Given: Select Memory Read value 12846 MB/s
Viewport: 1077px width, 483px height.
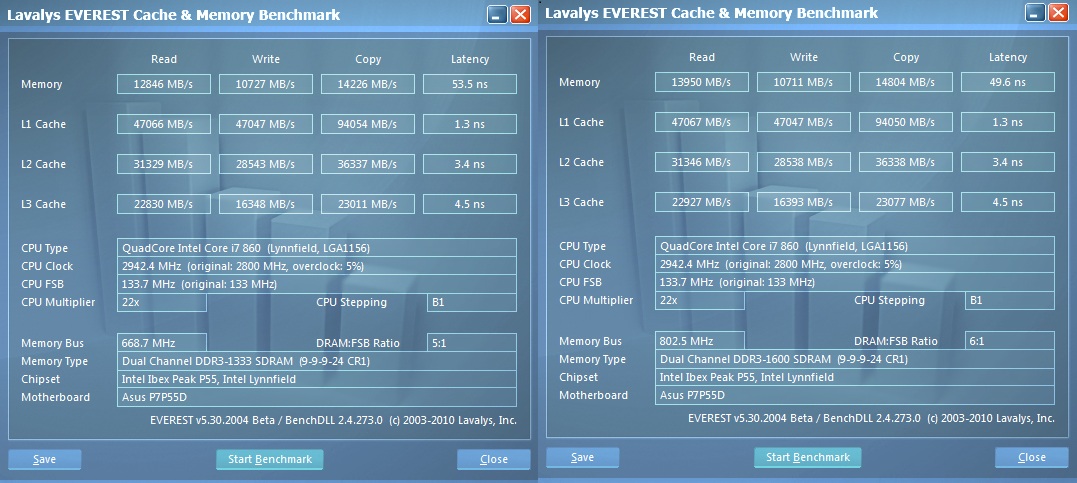Looking at the screenshot, I should point(163,85).
